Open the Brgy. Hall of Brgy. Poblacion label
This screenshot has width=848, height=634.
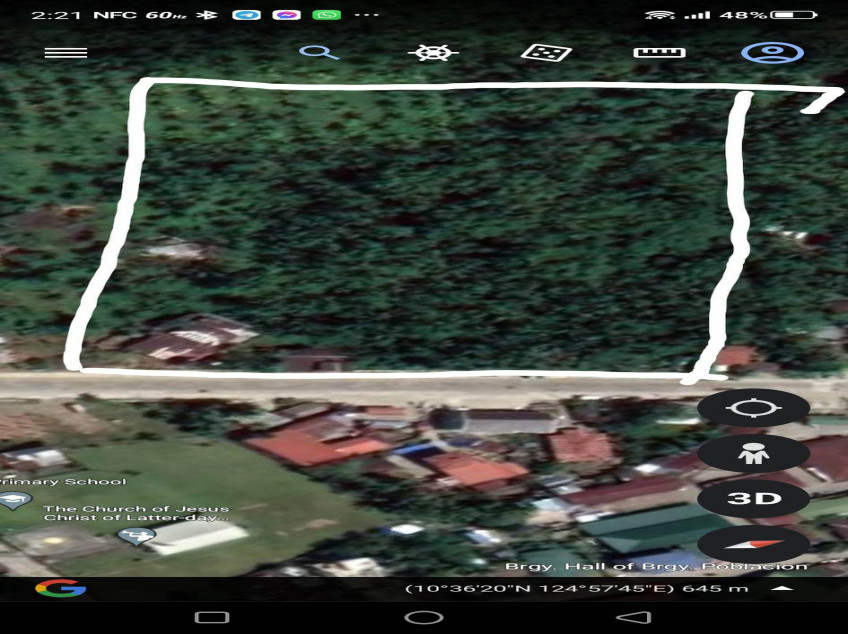(655, 567)
